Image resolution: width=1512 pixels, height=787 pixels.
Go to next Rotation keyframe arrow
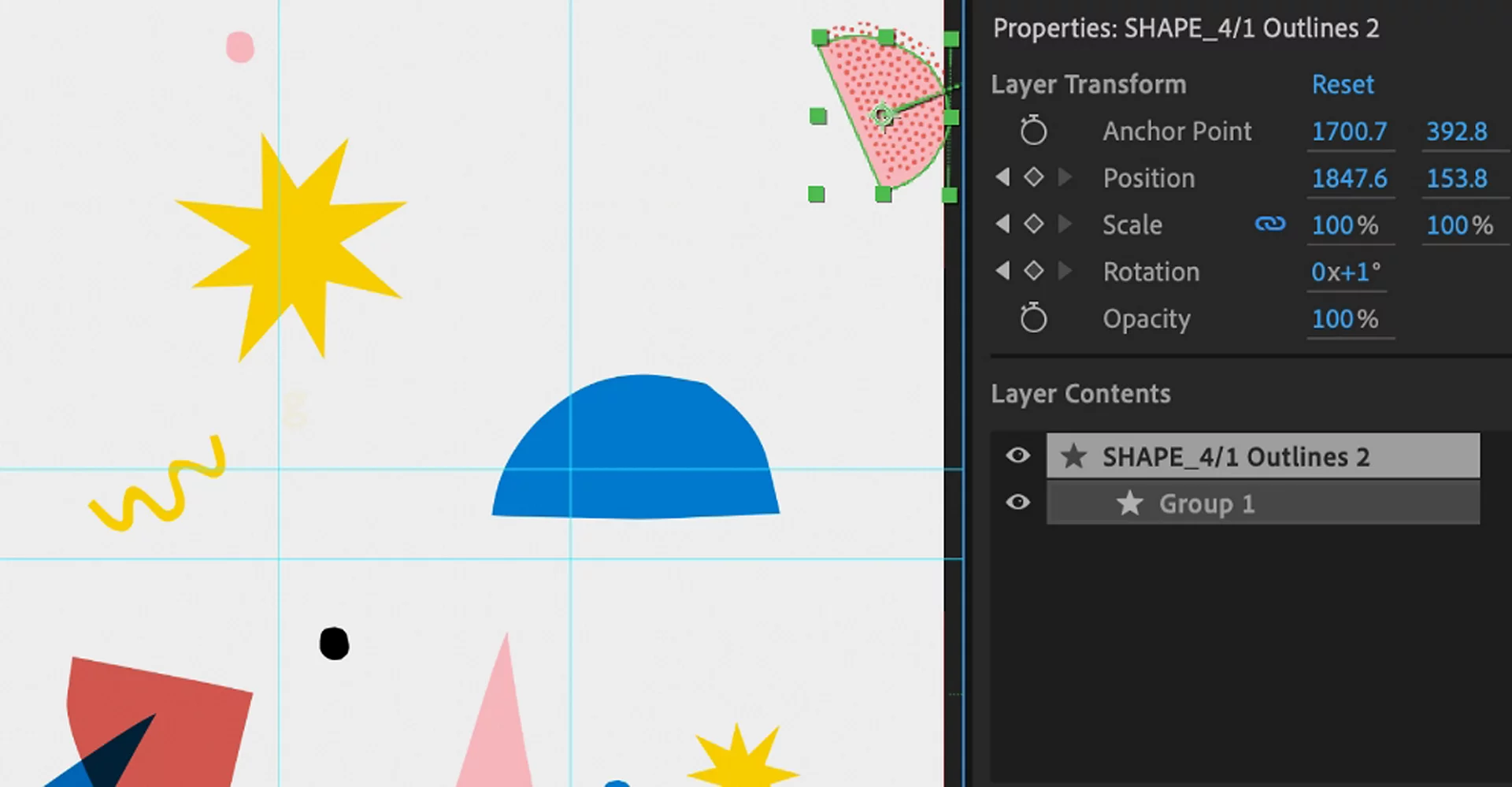click(x=1065, y=271)
